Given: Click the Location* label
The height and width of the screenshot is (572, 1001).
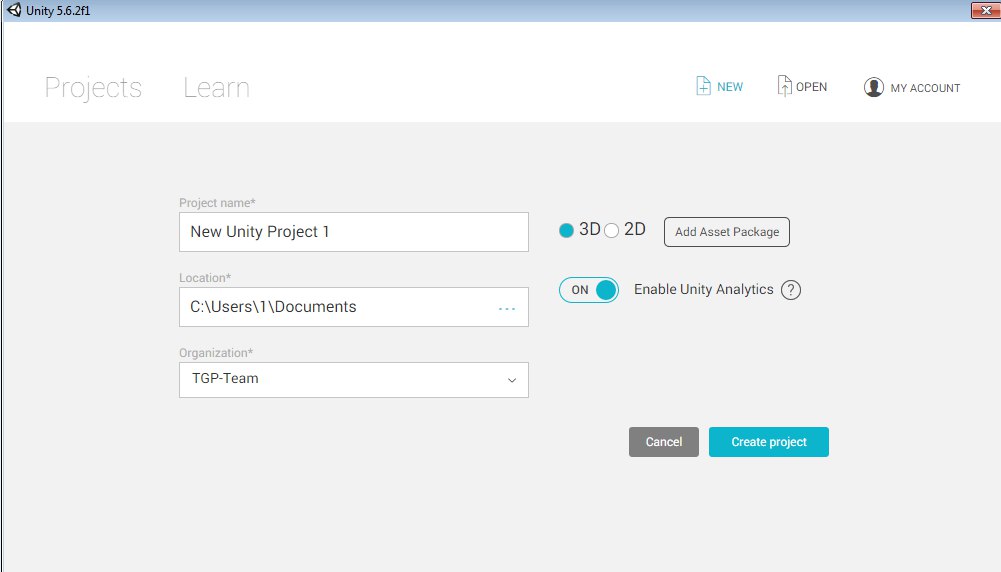Looking at the screenshot, I should point(205,278).
